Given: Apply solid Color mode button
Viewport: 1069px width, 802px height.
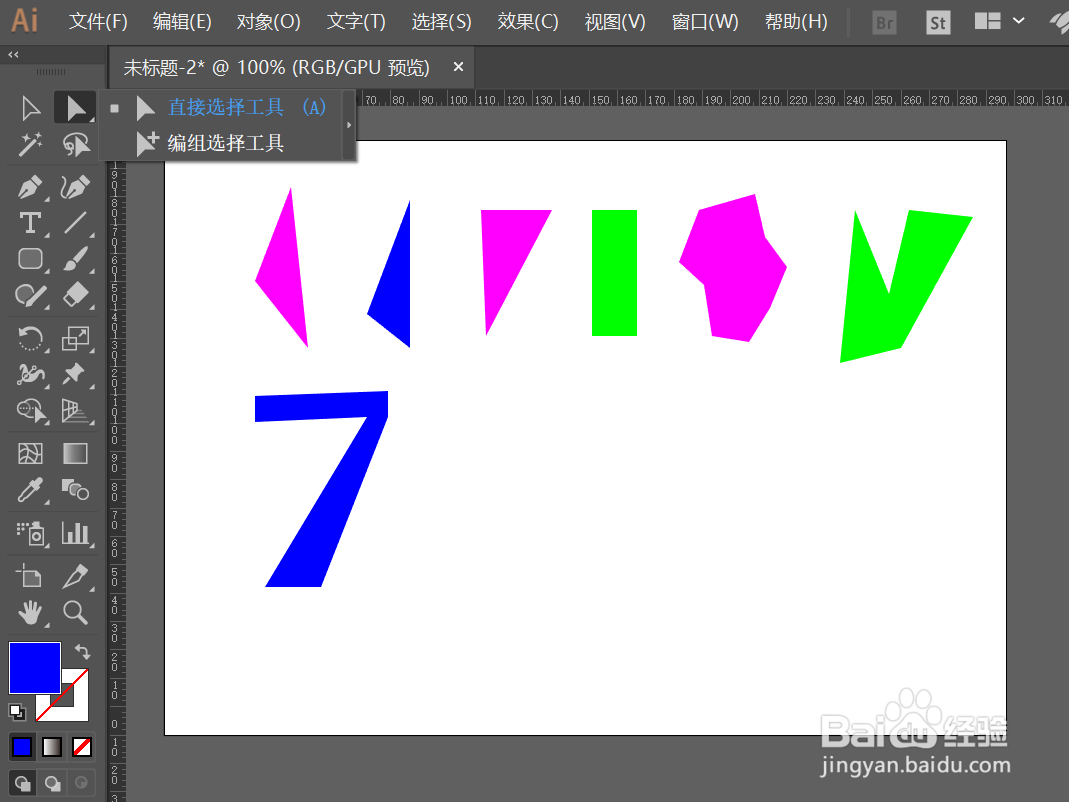Looking at the screenshot, I should click(x=22, y=747).
